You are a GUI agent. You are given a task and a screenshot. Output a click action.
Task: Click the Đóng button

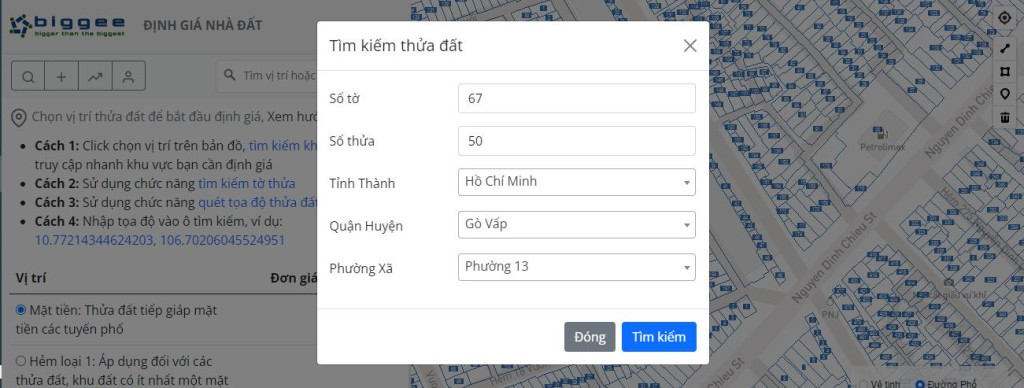click(x=590, y=337)
